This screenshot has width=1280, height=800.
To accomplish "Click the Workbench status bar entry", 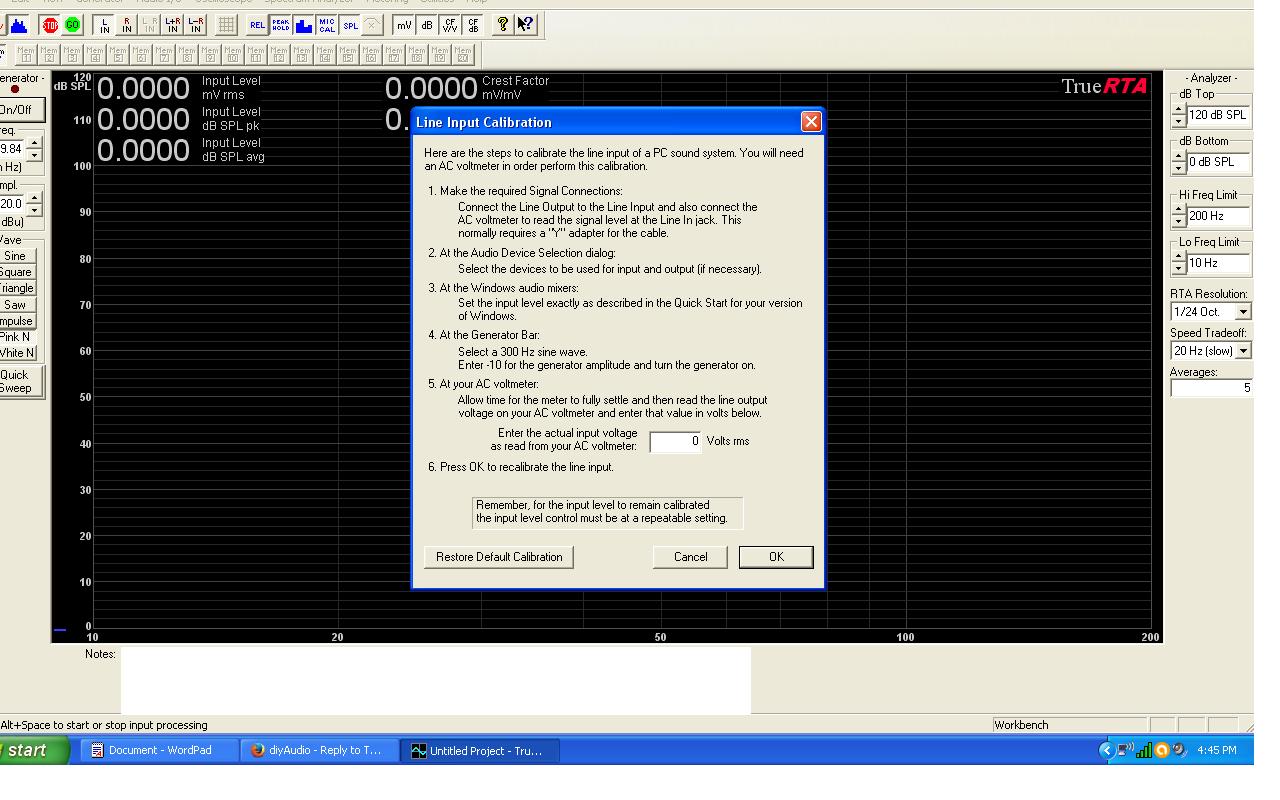I will point(1068,725).
